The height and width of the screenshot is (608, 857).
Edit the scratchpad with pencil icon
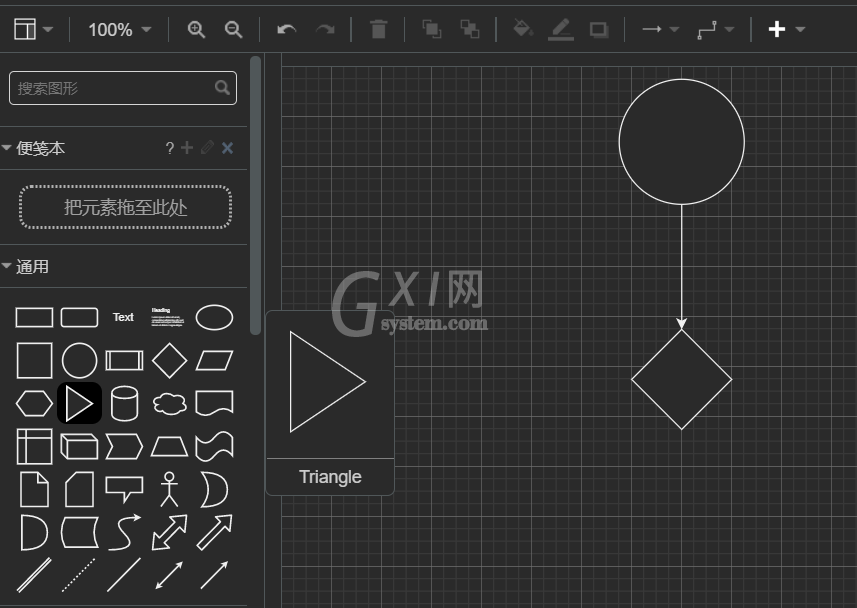(x=207, y=148)
